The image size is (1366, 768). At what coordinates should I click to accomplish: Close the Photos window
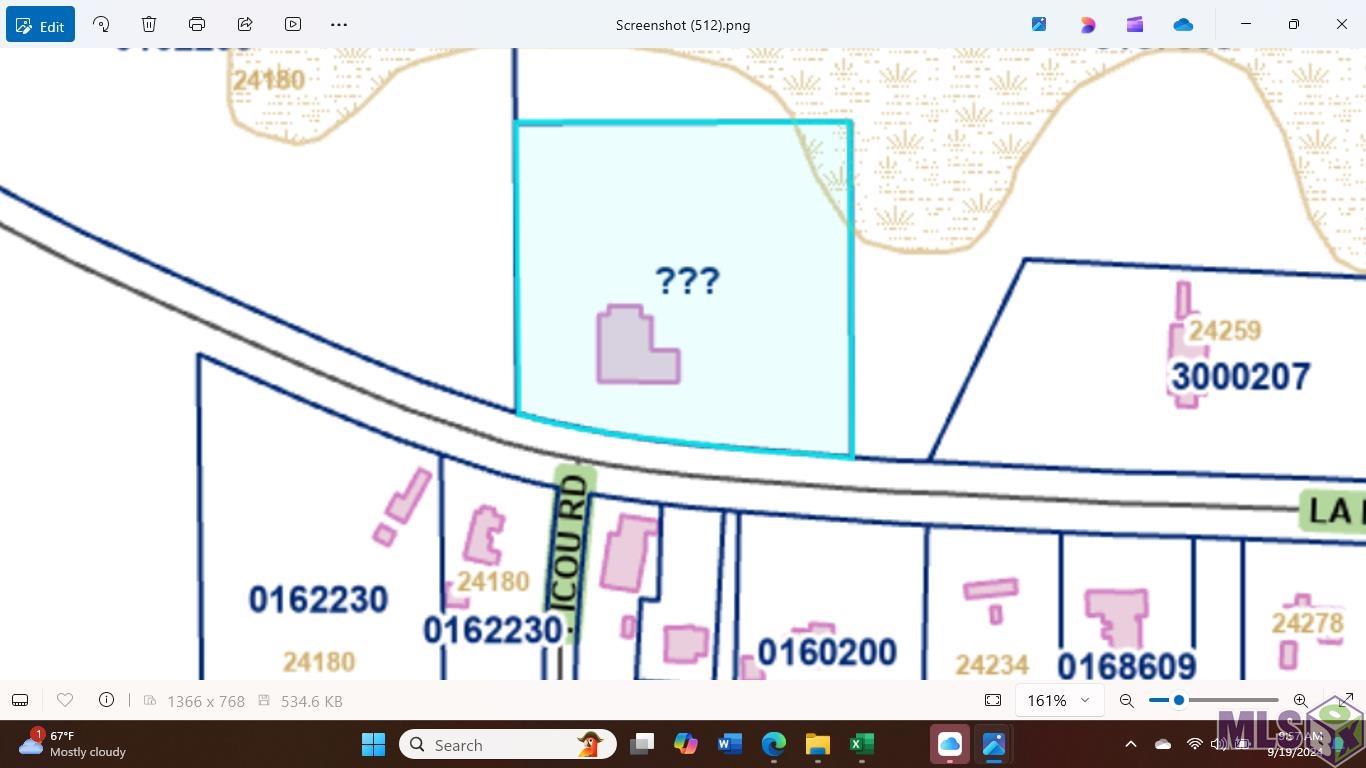coord(1342,24)
